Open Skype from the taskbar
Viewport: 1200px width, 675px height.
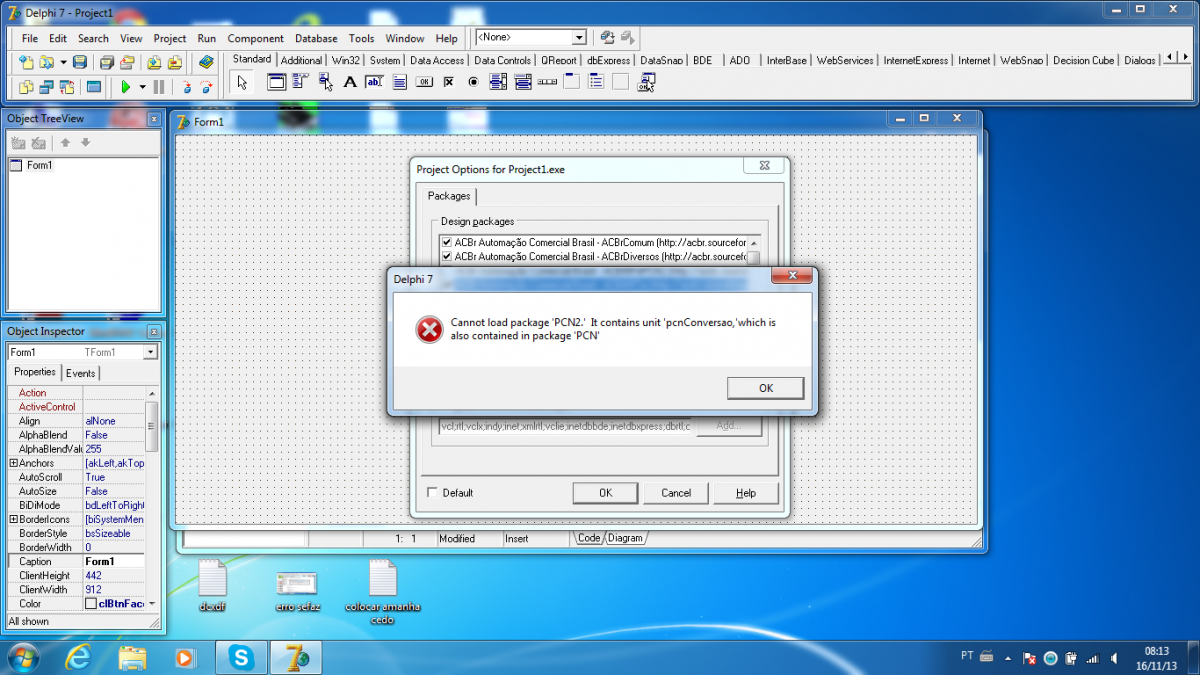pos(240,657)
